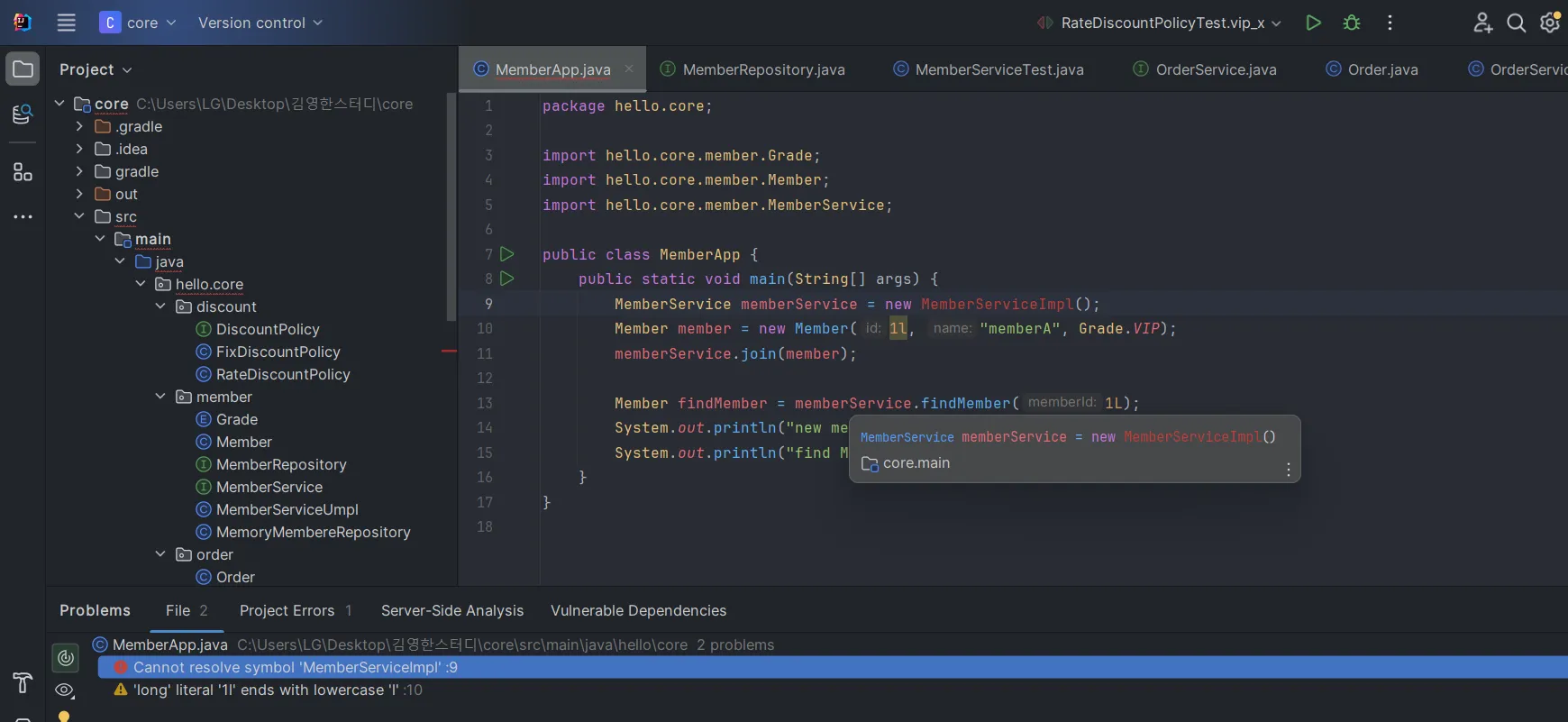The height and width of the screenshot is (722, 1568).
Task: Switch to OrderService.java tab
Action: tap(1205, 69)
